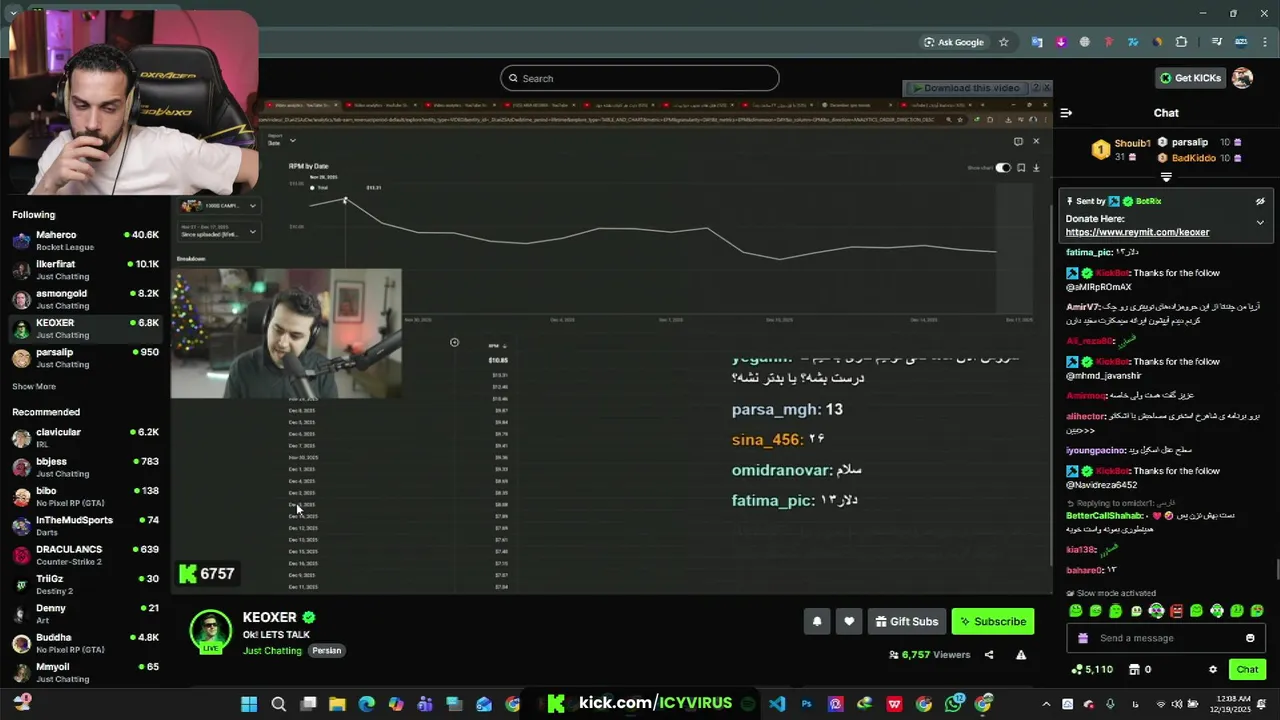
Task: Open bbjess recommended channel
Action: click(x=85, y=467)
